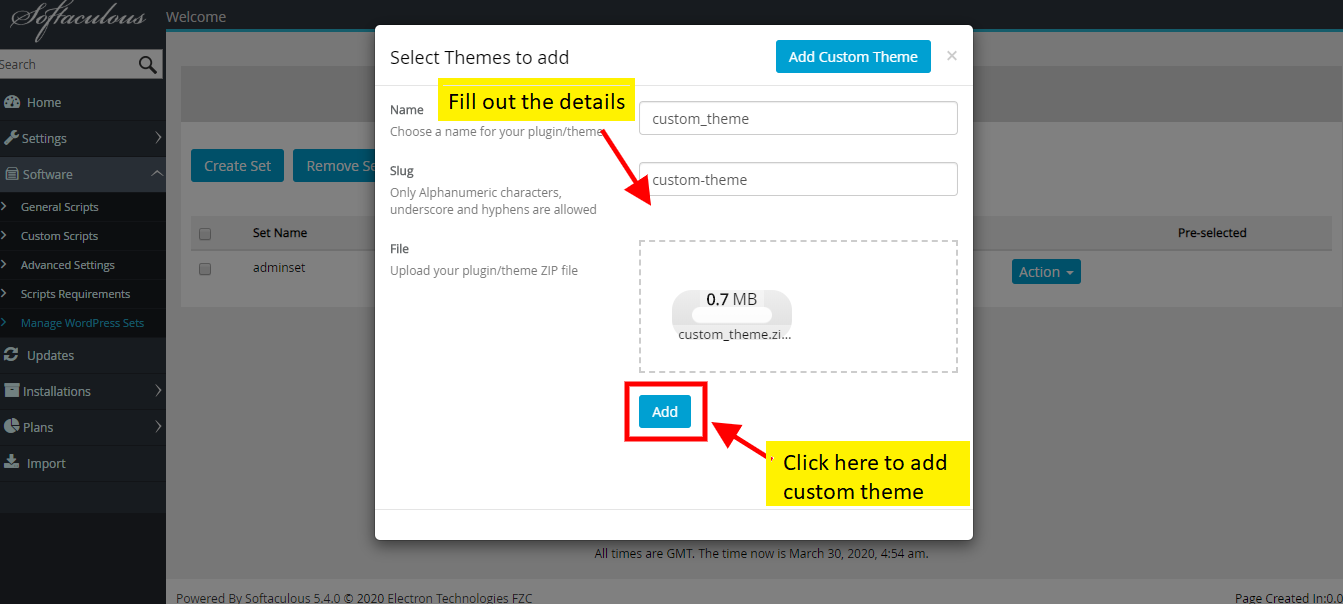Click the Updates refresh icon

(12, 355)
